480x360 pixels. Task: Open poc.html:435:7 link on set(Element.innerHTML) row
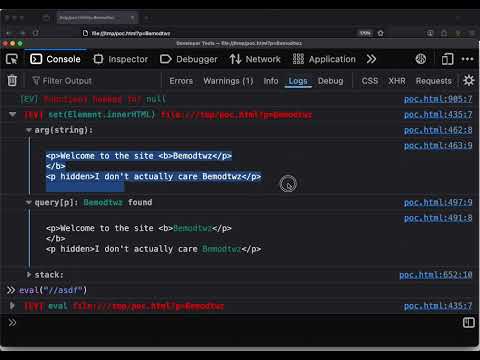(x=438, y=114)
